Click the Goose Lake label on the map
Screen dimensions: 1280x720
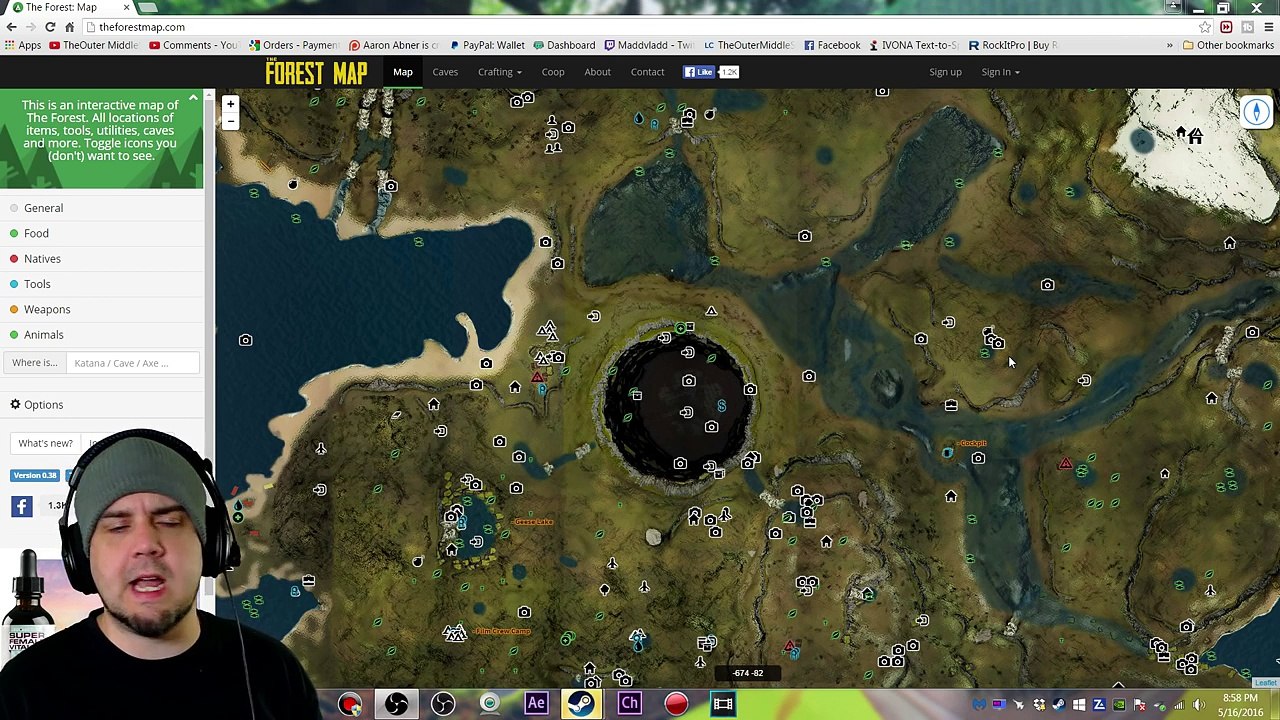(x=533, y=521)
